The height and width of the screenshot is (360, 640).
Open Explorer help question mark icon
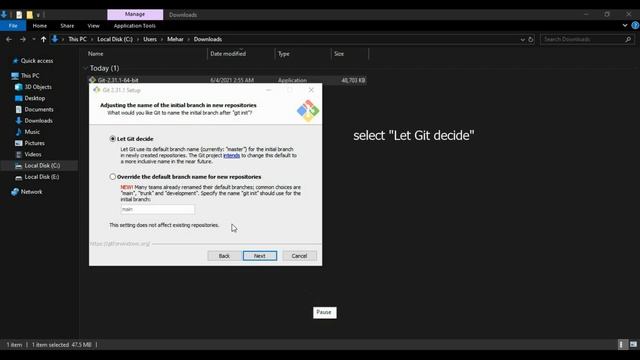click(635, 25)
